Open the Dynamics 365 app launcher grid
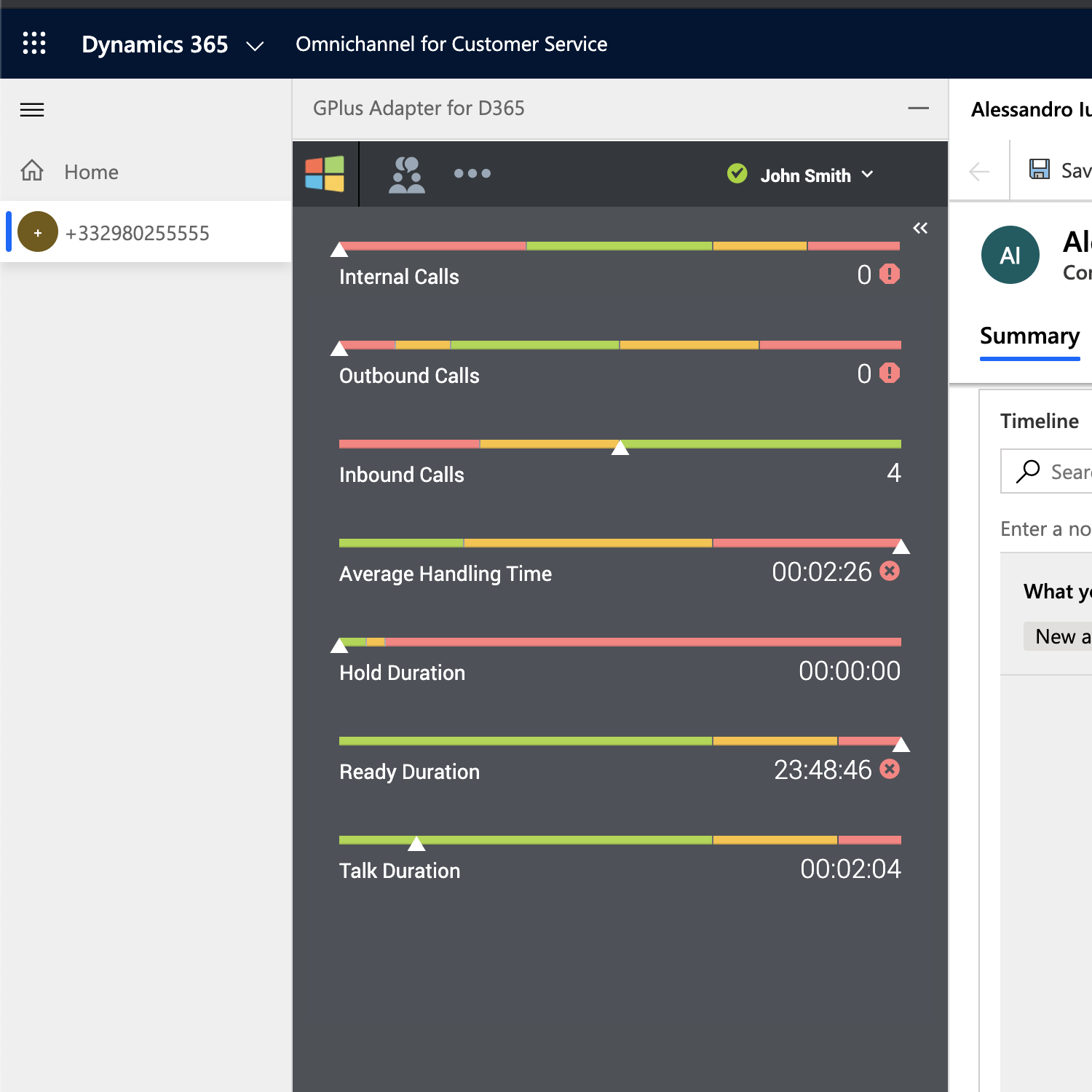This screenshot has width=1092, height=1092. (34, 44)
